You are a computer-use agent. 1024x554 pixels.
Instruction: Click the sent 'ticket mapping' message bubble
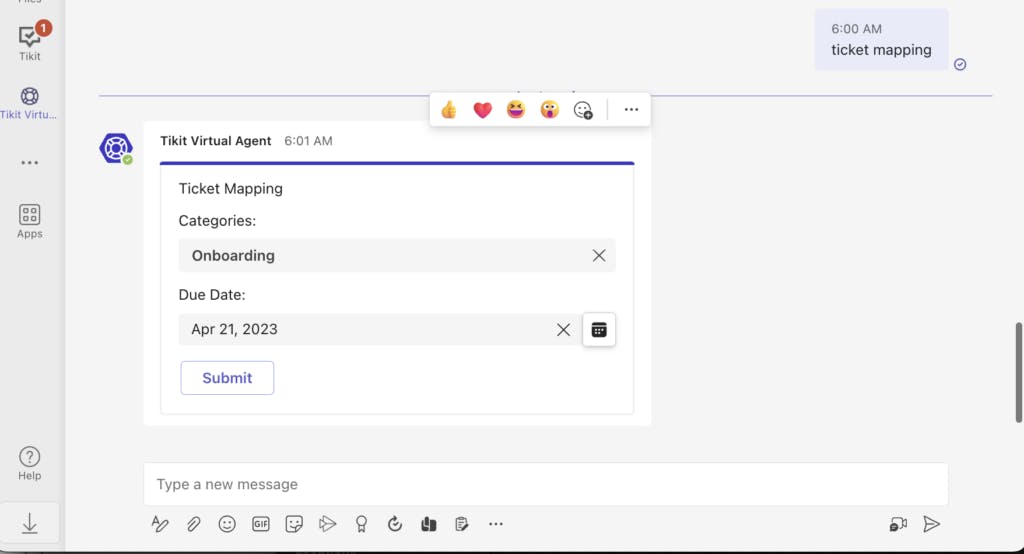pyautogui.click(x=881, y=40)
